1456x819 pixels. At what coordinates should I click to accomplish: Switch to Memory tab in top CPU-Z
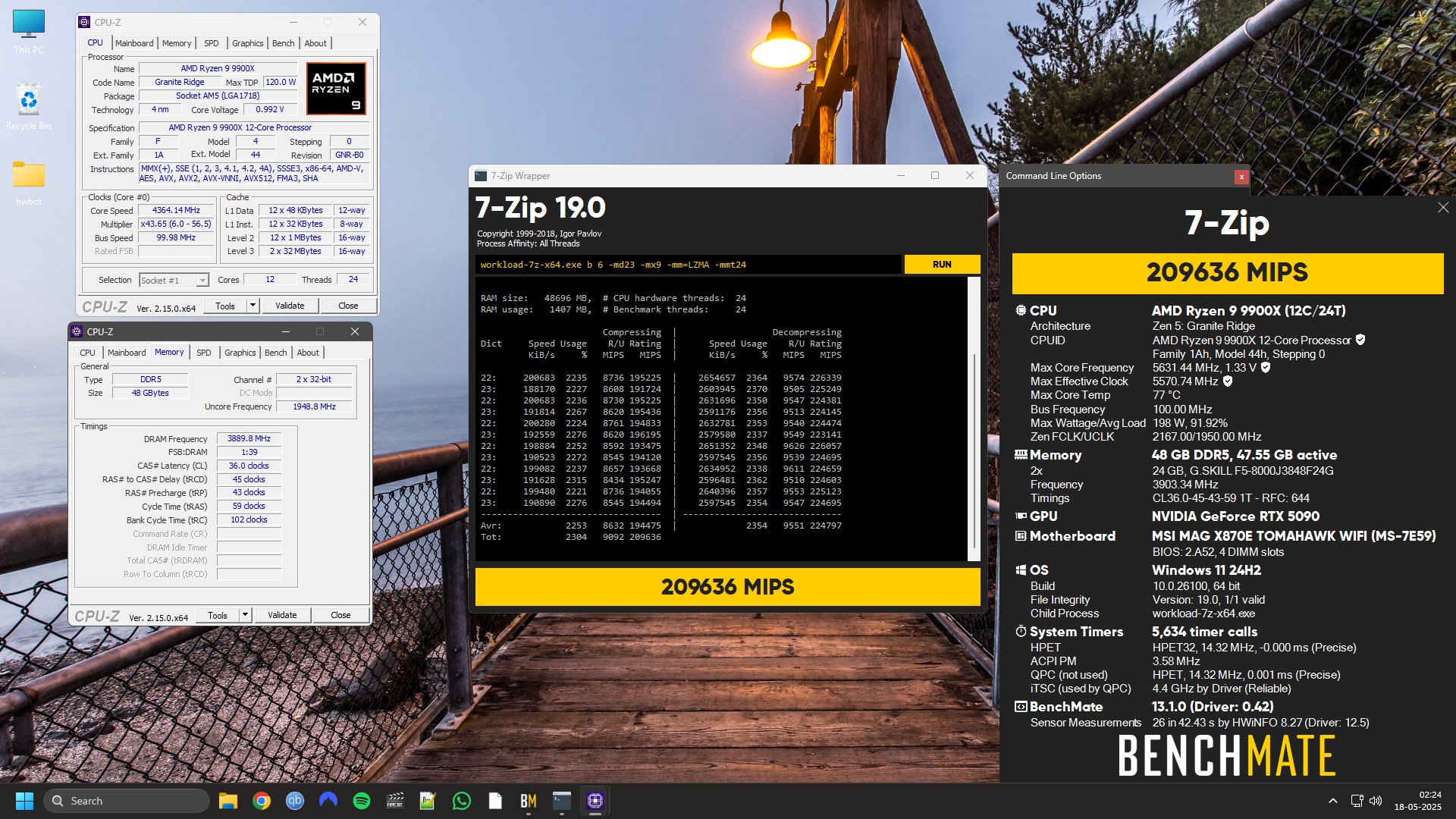(177, 43)
